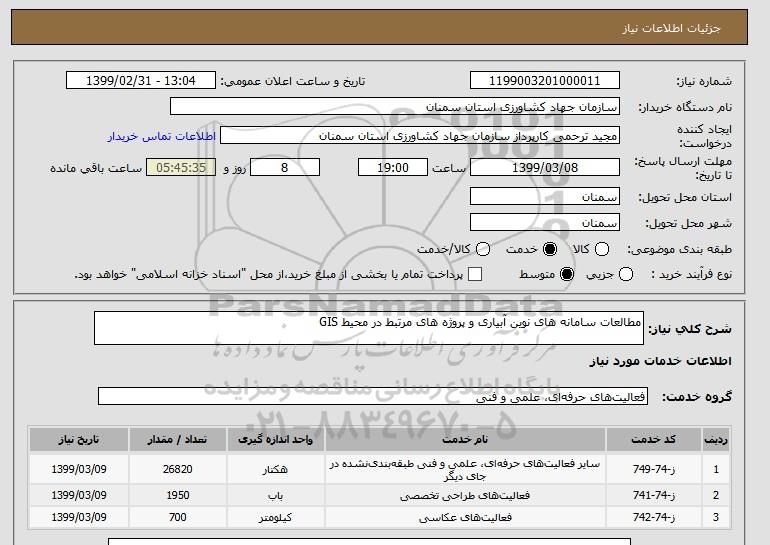Click the general need description text box
The width and height of the screenshot is (770, 545).
click(x=369, y=328)
